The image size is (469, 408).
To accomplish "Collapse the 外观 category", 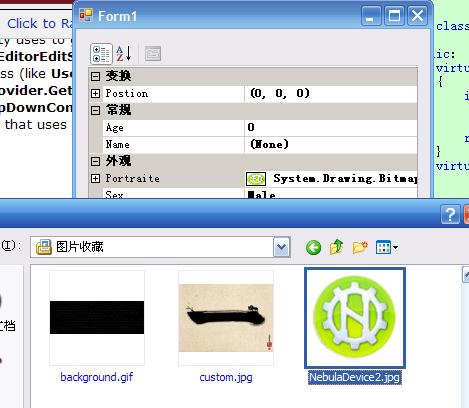I will [x=95, y=161].
